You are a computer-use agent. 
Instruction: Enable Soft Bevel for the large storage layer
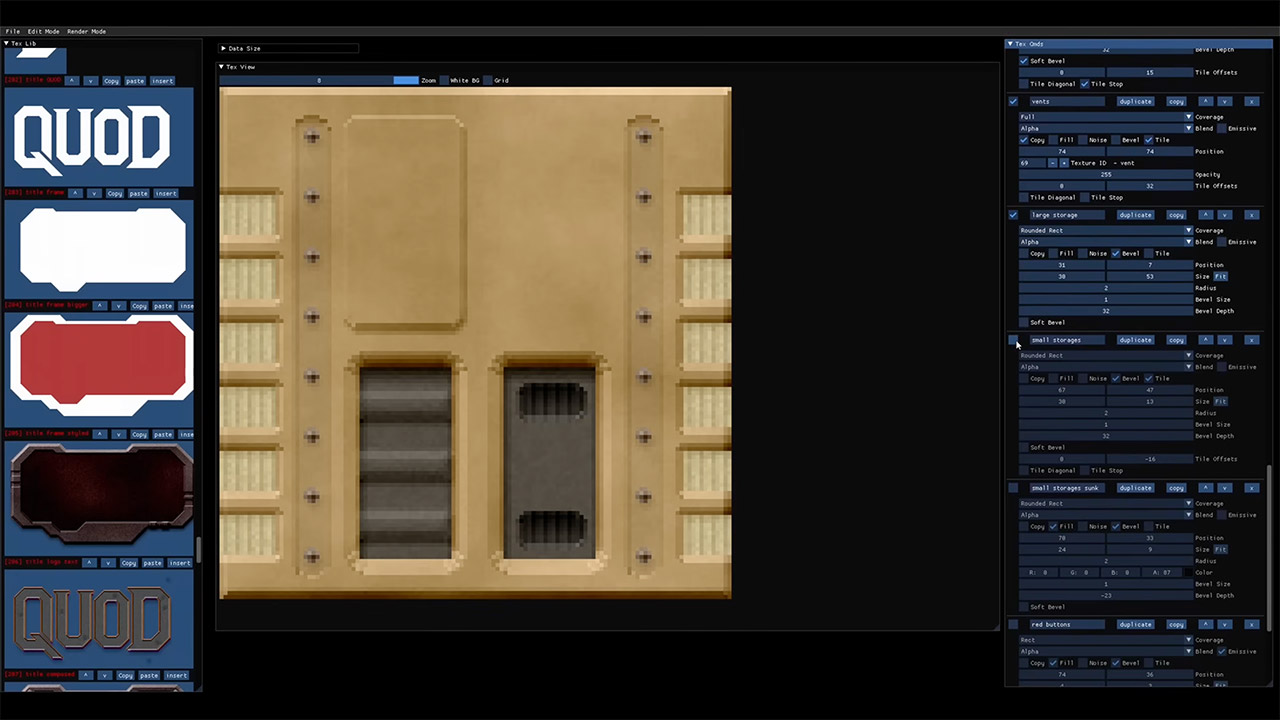pos(1025,322)
